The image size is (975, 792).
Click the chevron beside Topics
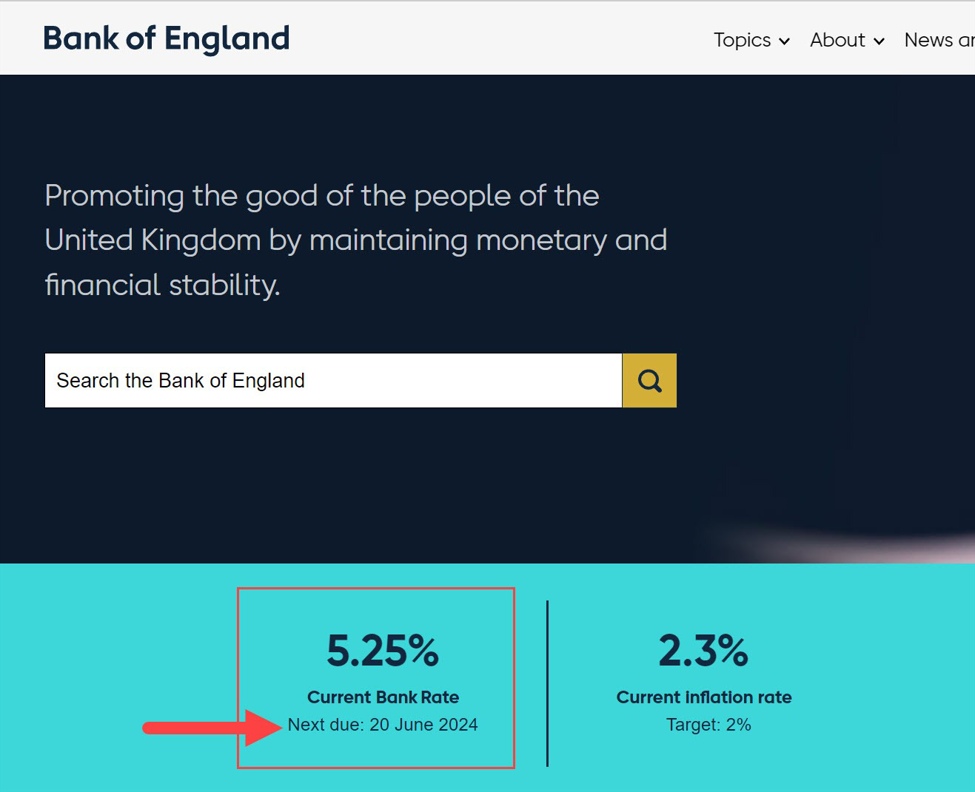tap(784, 41)
